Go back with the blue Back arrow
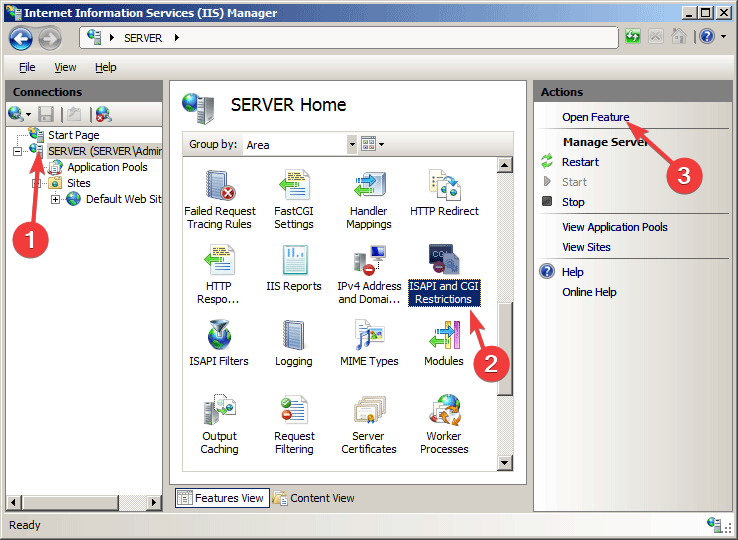The height and width of the screenshot is (540, 738). (x=21, y=39)
